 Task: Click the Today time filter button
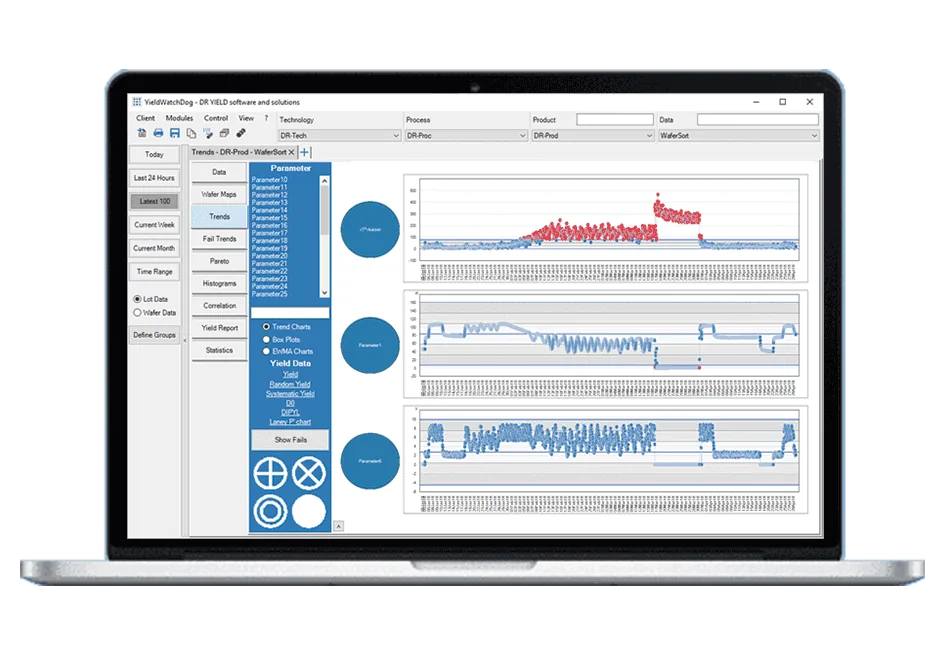(154, 155)
